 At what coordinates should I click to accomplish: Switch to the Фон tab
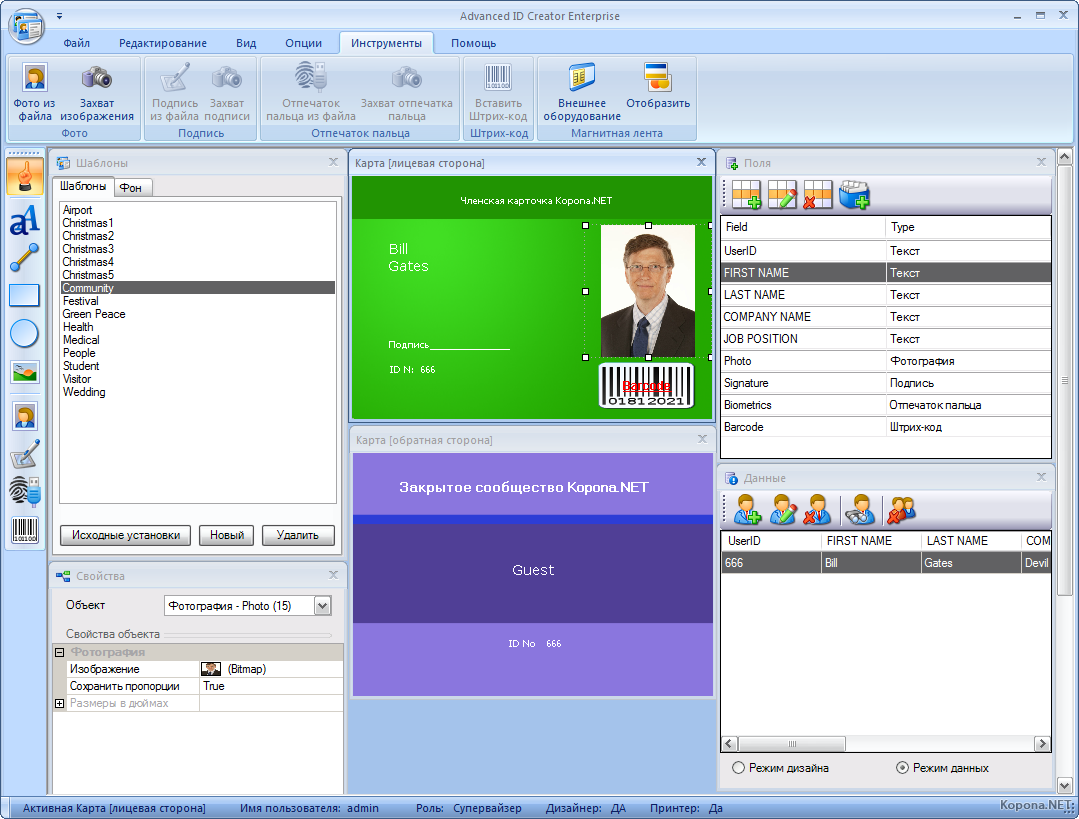[x=131, y=187]
